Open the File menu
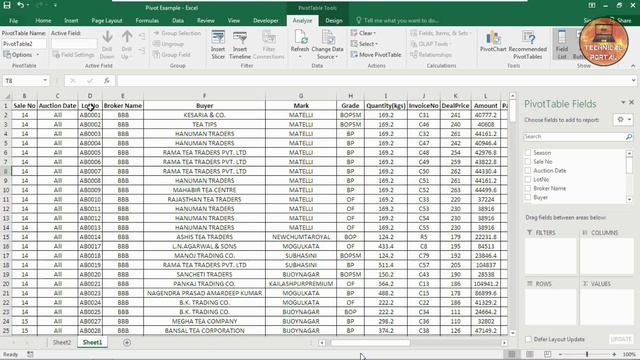The image size is (640, 360). (x=13, y=20)
